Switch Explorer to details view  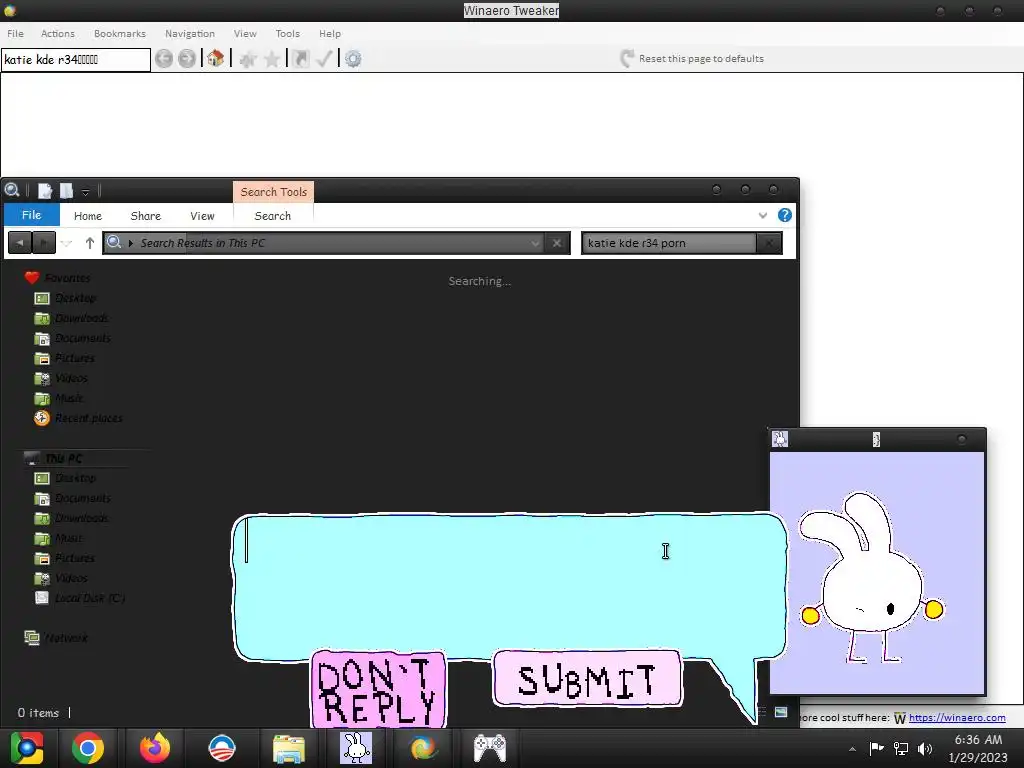(x=762, y=712)
